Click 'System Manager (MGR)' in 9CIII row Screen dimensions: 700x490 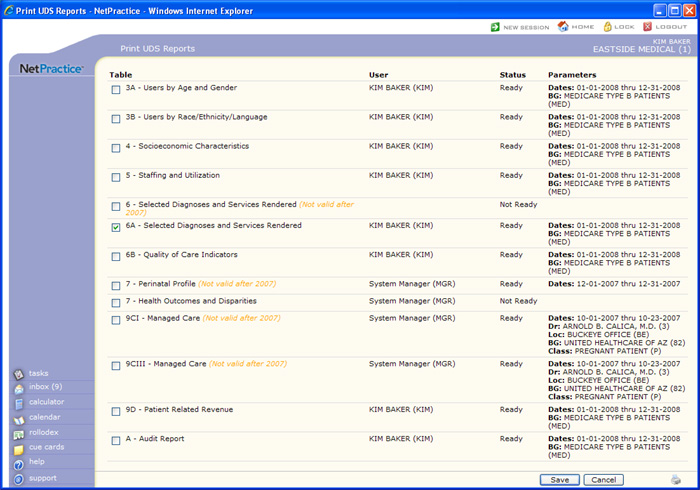coord(412,364)
